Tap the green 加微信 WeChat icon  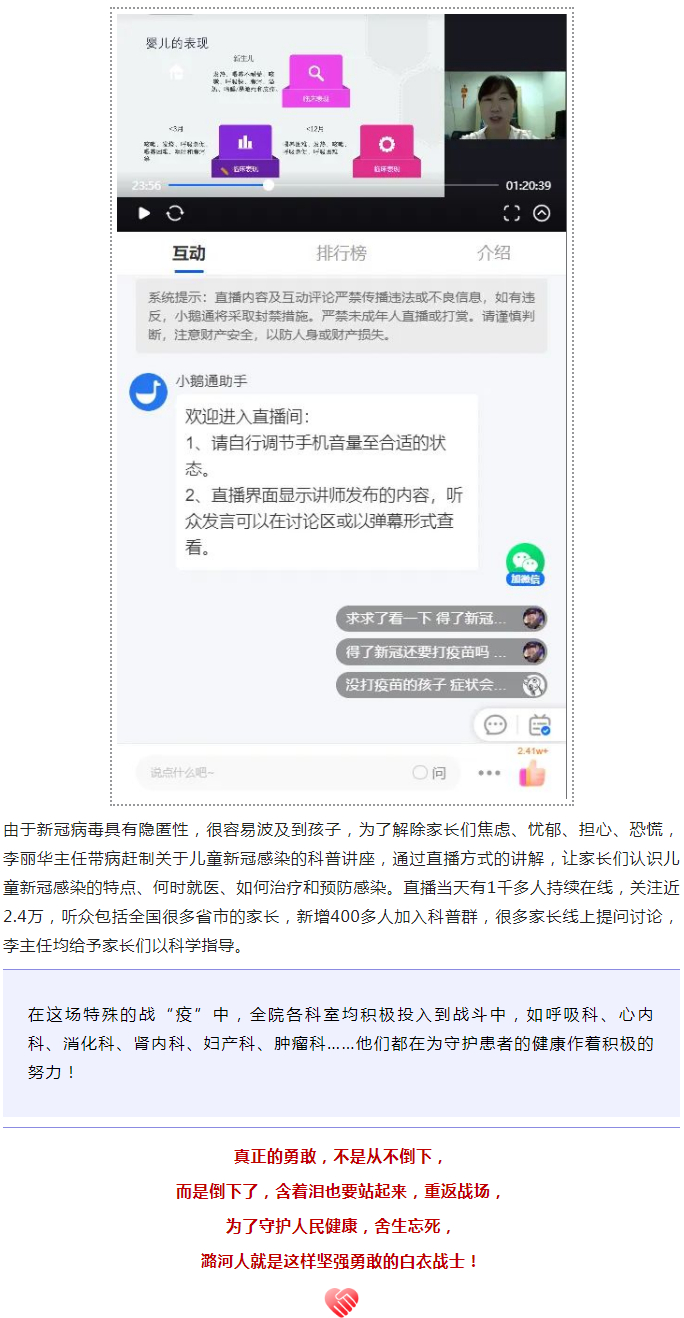coord(525,564)
